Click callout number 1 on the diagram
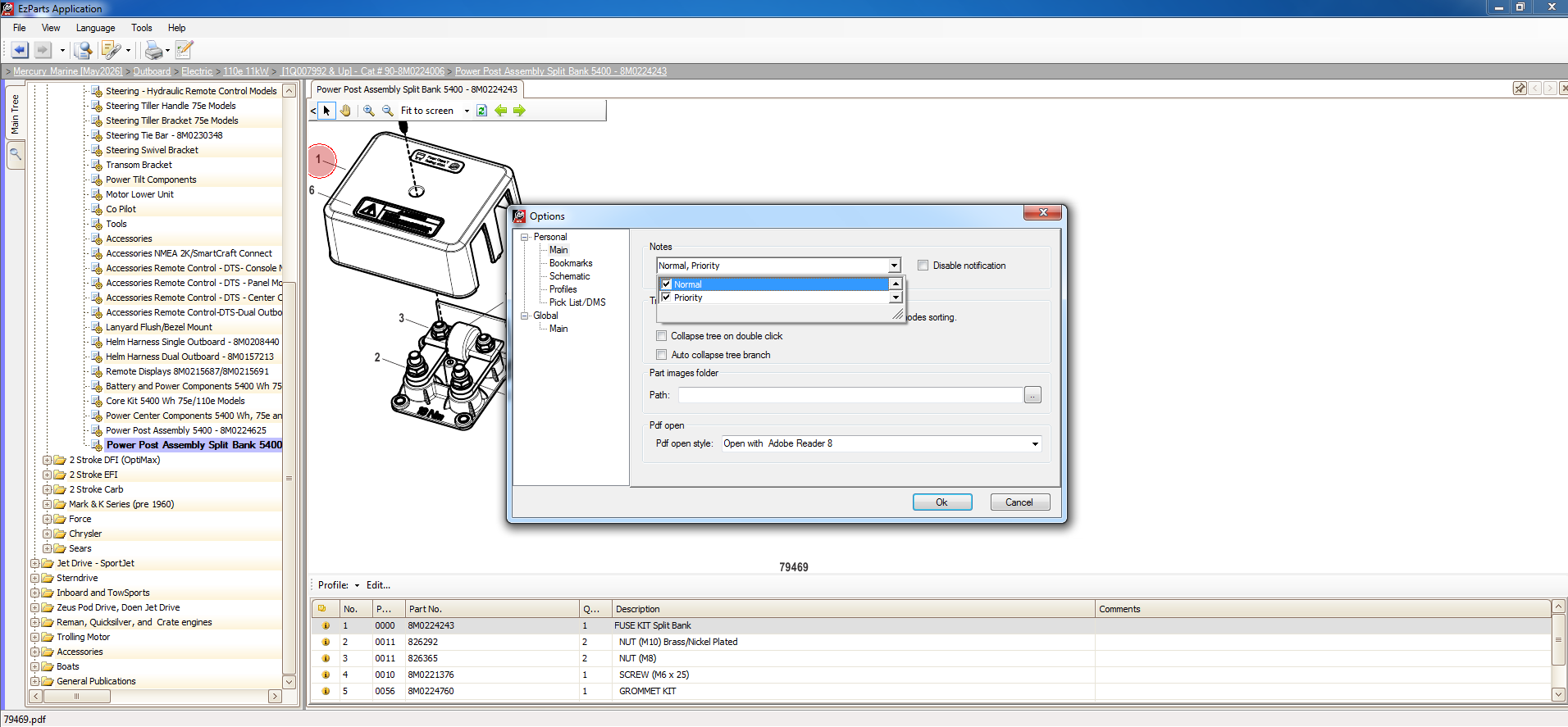 319,160
